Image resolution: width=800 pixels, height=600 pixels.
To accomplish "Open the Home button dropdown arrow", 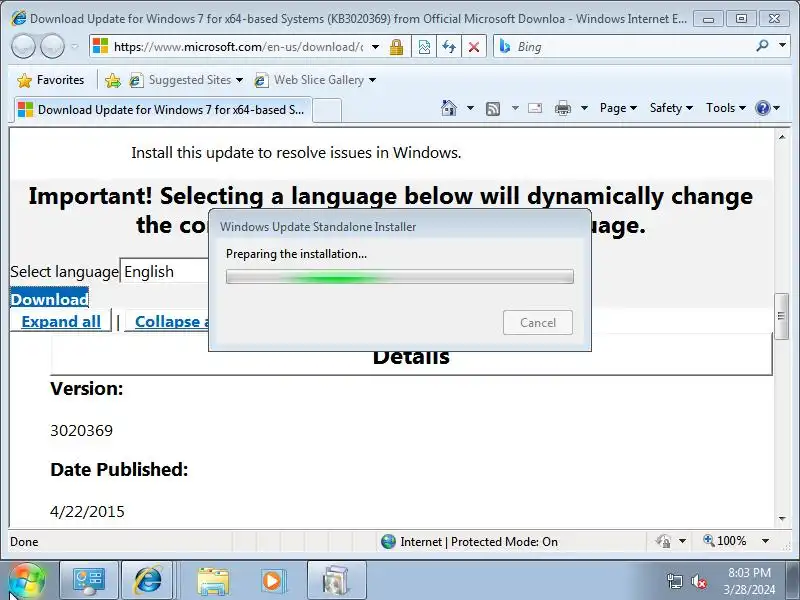I will click(470, 108).
